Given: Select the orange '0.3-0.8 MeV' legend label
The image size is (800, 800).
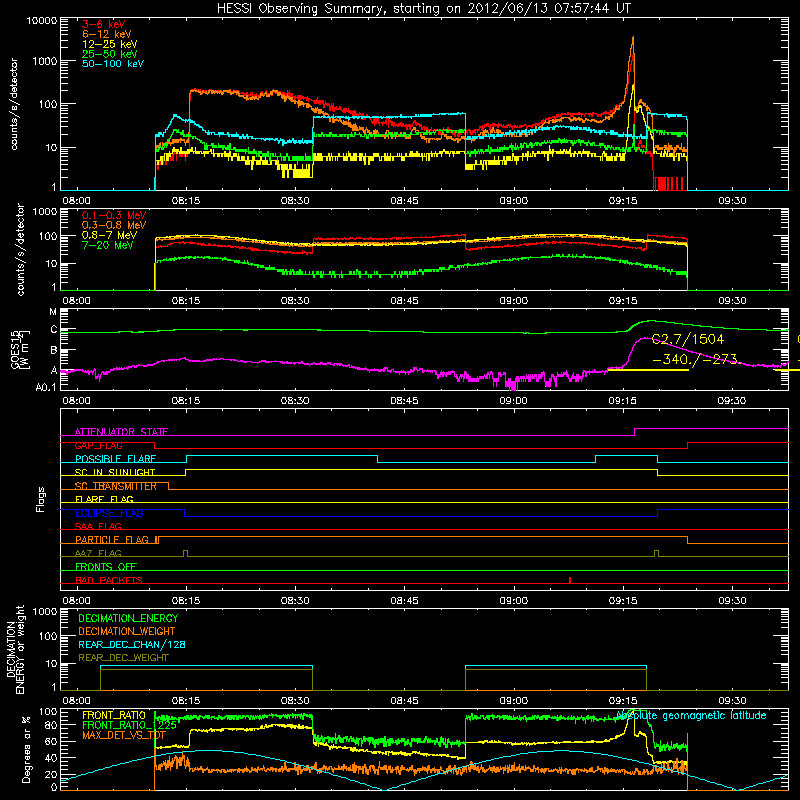Looking at the screenshot, I should pos(114,225).
